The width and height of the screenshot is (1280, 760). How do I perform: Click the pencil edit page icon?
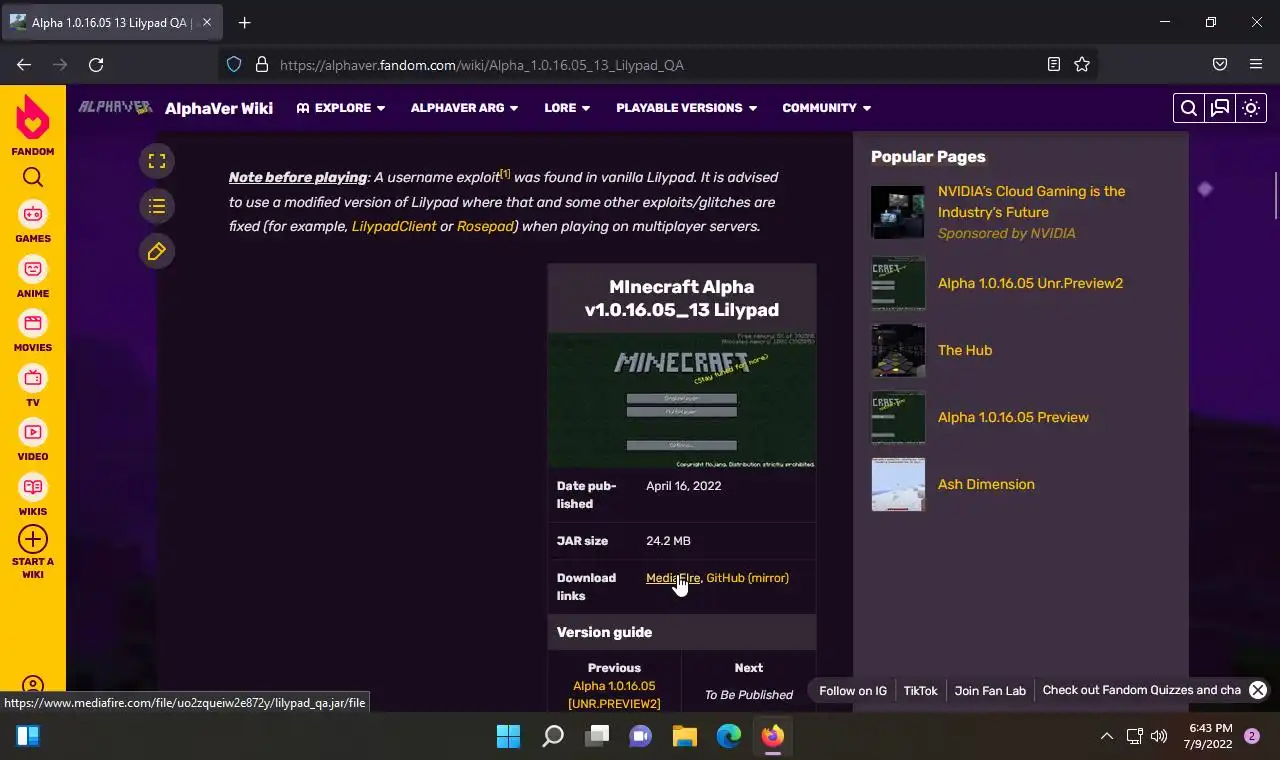coord(157,252)
